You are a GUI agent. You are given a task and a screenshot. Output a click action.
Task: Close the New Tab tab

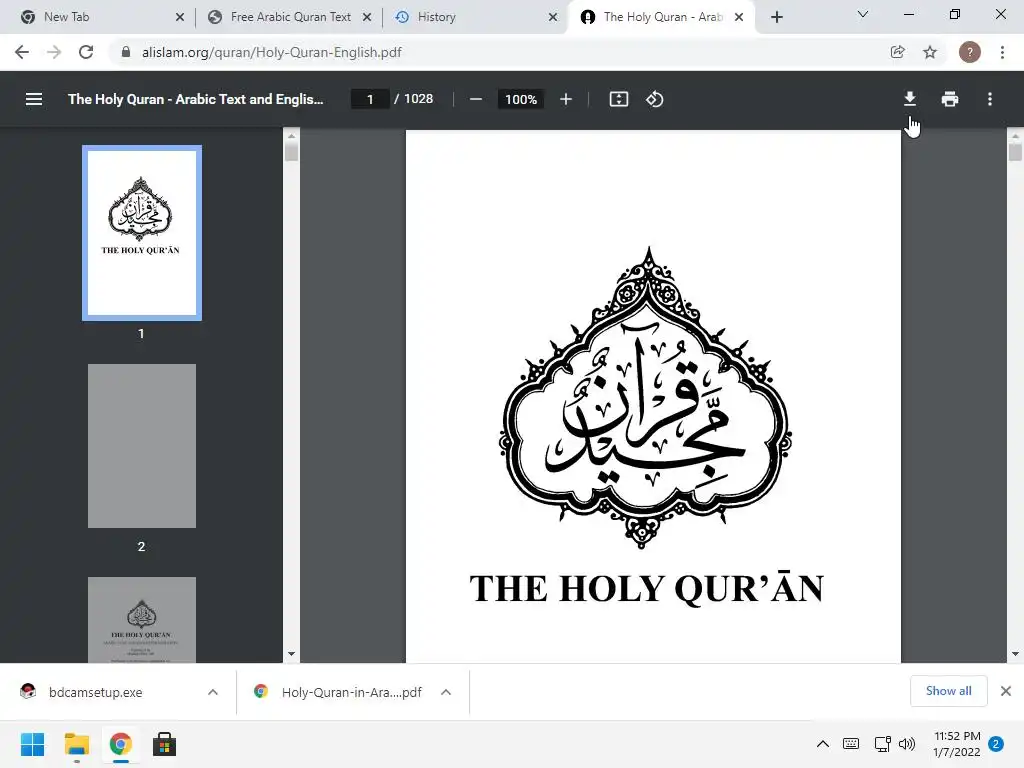coord(180,18)
